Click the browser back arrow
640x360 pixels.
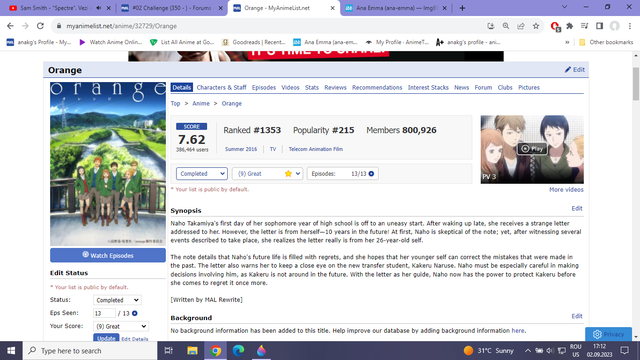10,26
